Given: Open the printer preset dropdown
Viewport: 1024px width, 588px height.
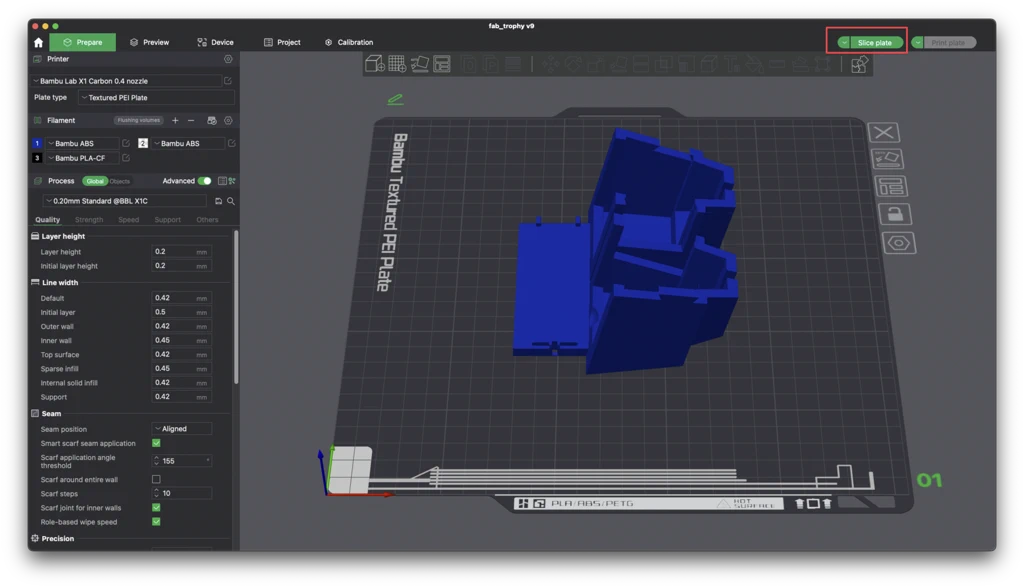Looking at the screenshot, I should pyautogui.click(x=127, y=81).
